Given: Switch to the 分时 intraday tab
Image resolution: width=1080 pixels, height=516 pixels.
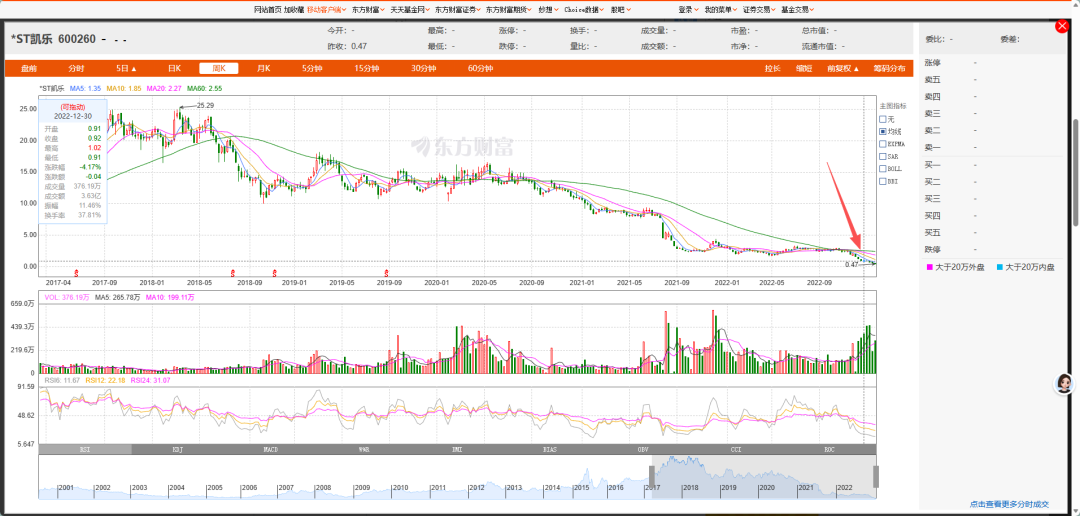Looking at the screenshot, I should 76,68.
